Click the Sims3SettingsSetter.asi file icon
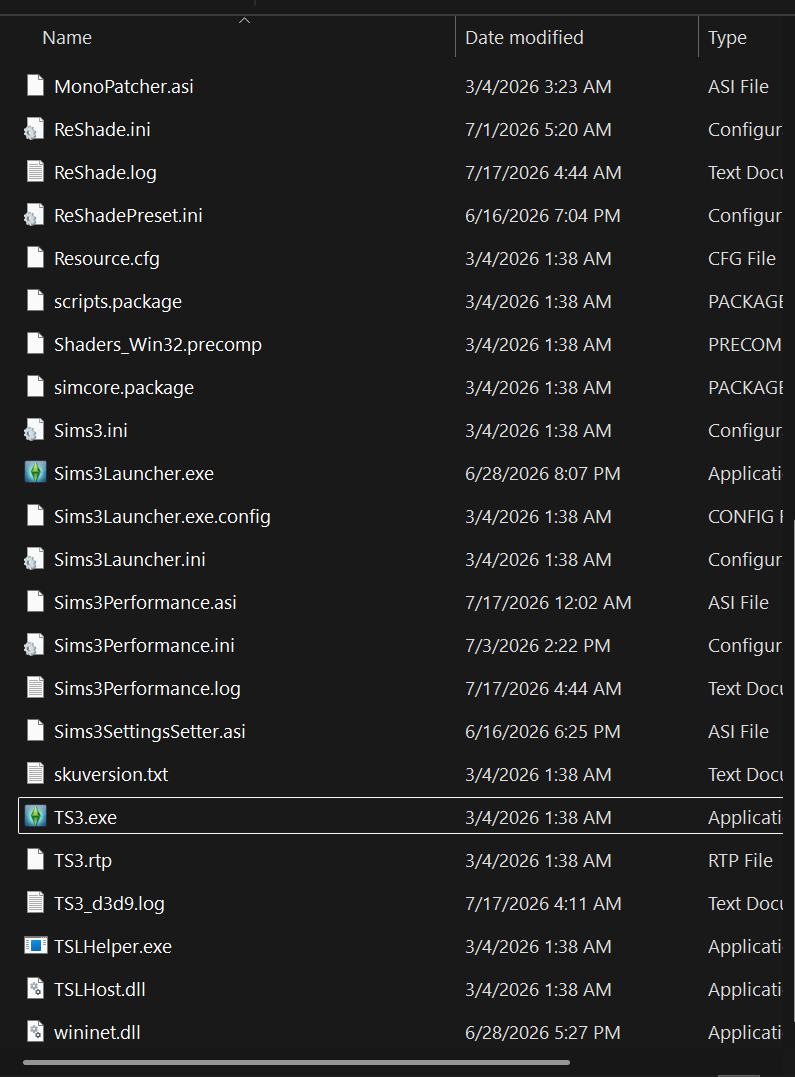795x1077 pixels. 35,731
